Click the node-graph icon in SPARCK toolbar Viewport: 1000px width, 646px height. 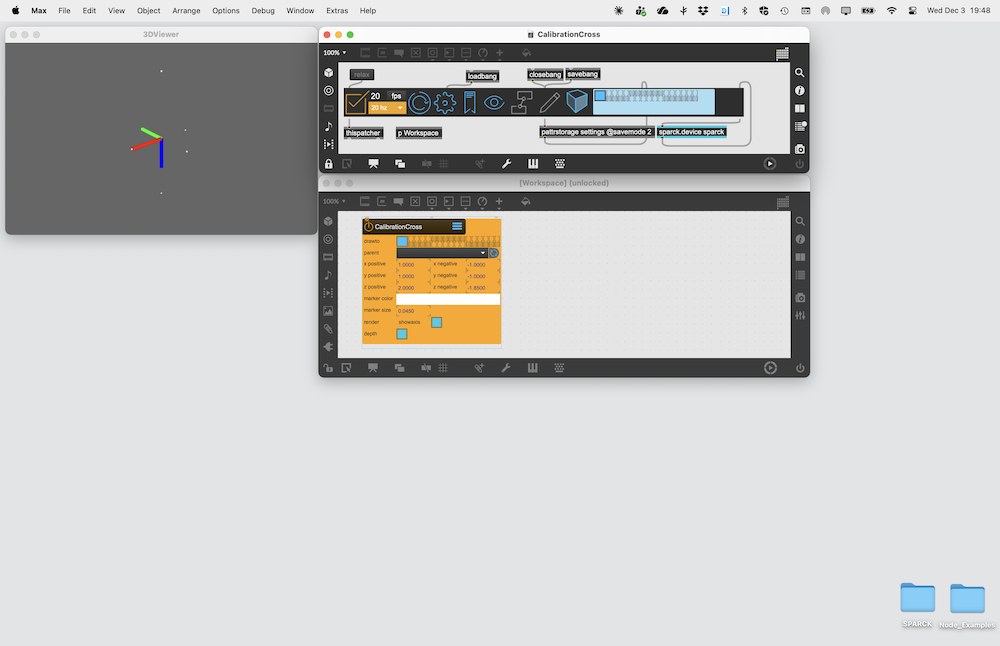click(x=522, y=102)
